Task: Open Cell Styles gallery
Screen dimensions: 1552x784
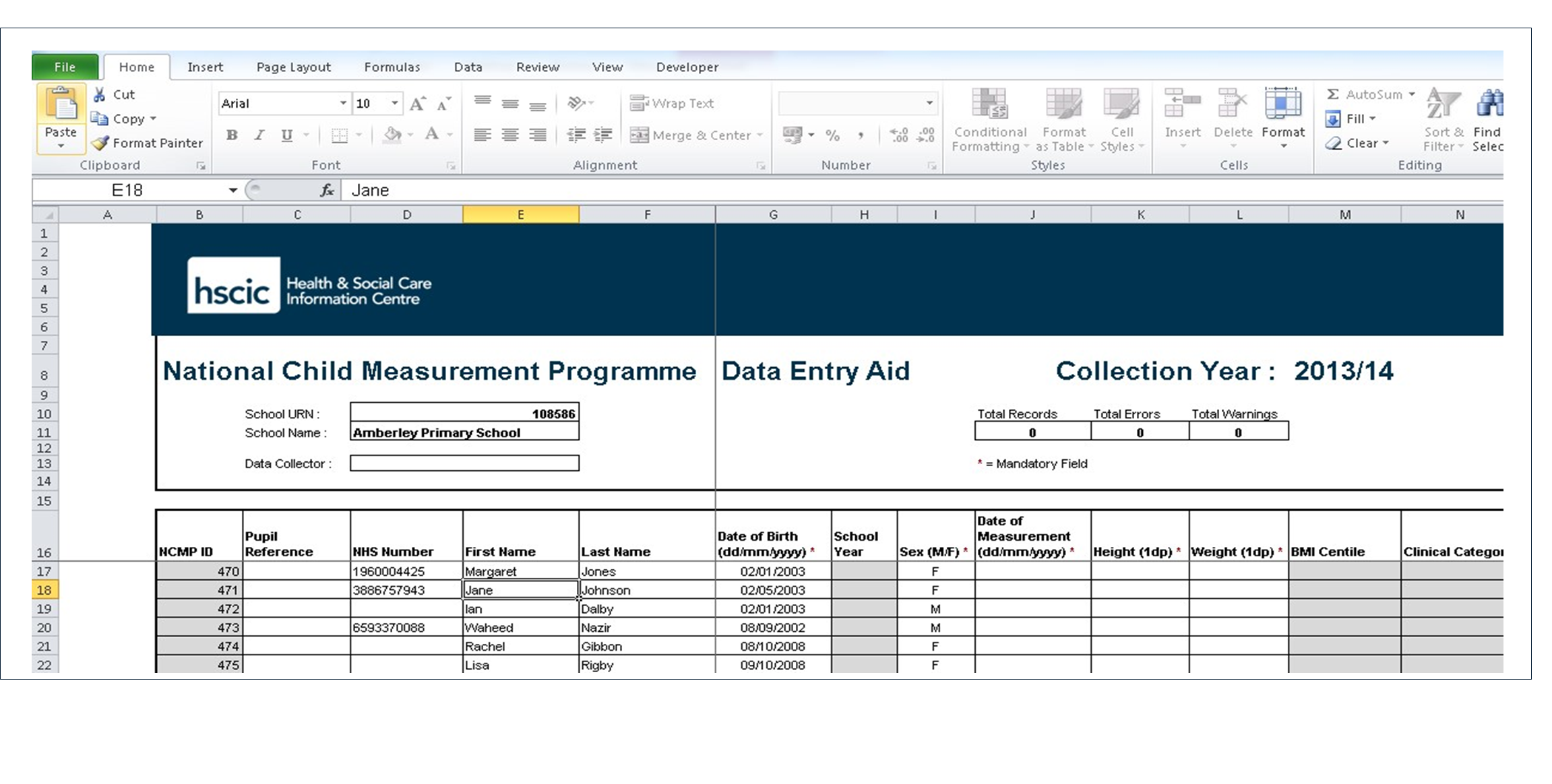Action: (1122, 120)
